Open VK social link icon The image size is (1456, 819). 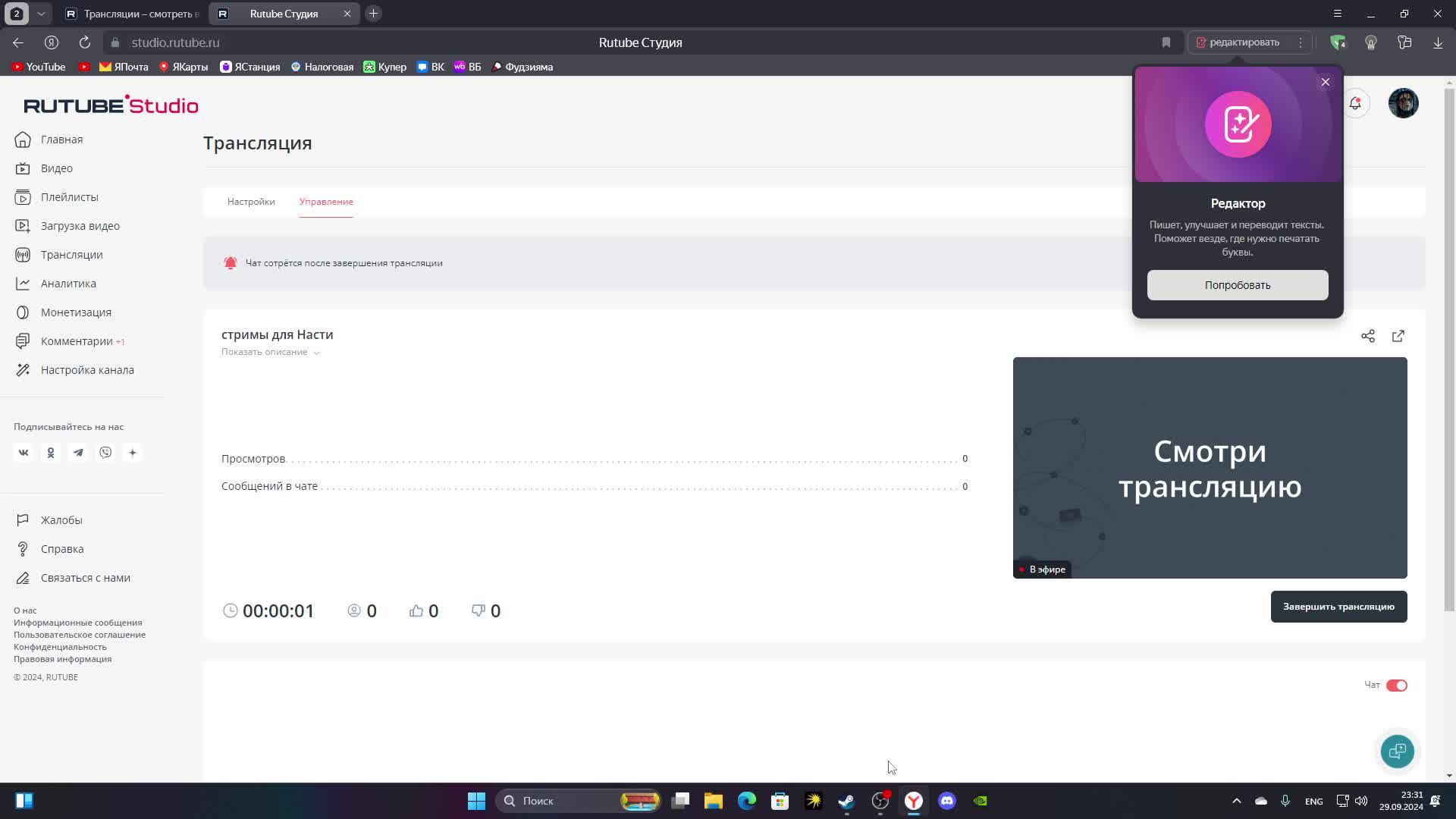click(24, 453)
